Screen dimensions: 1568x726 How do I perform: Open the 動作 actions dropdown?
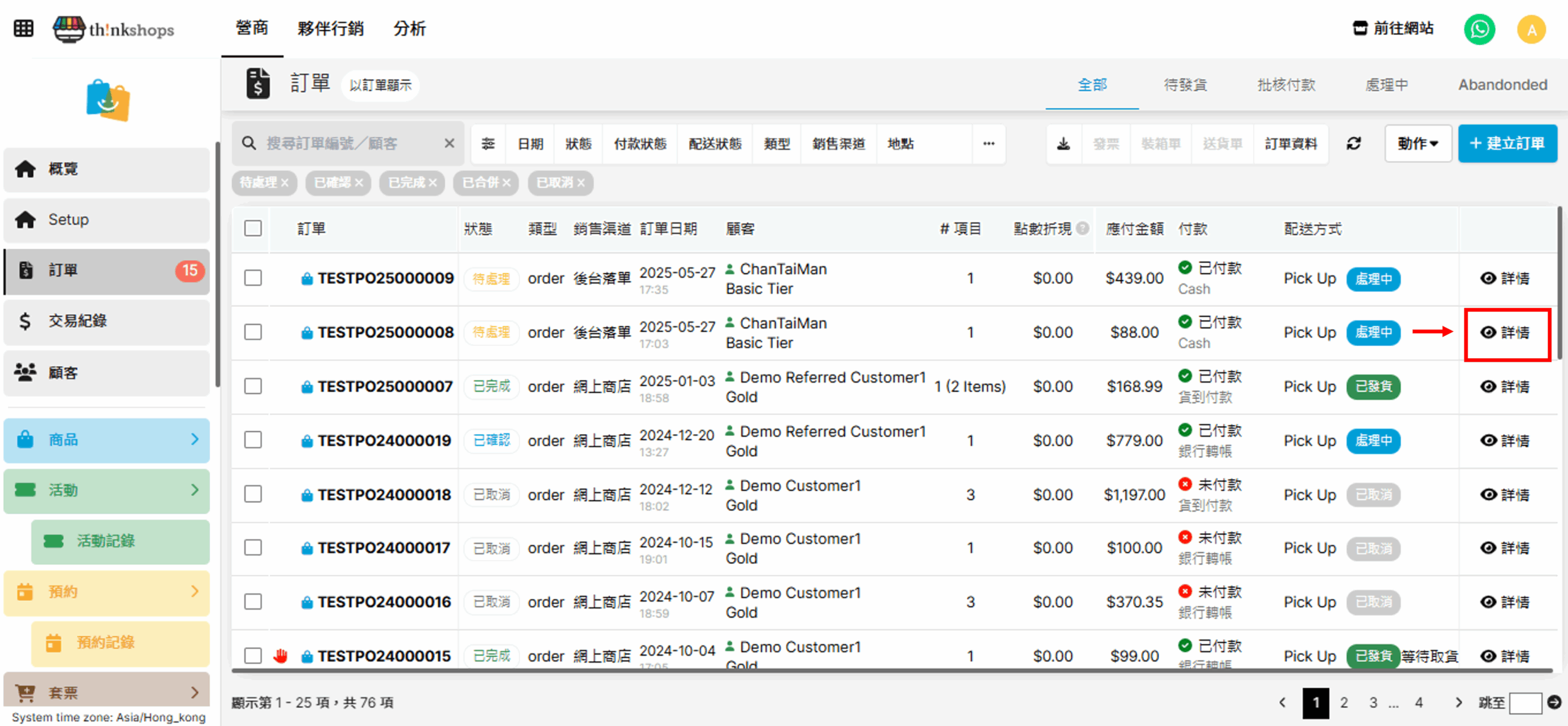(1417, 144)
